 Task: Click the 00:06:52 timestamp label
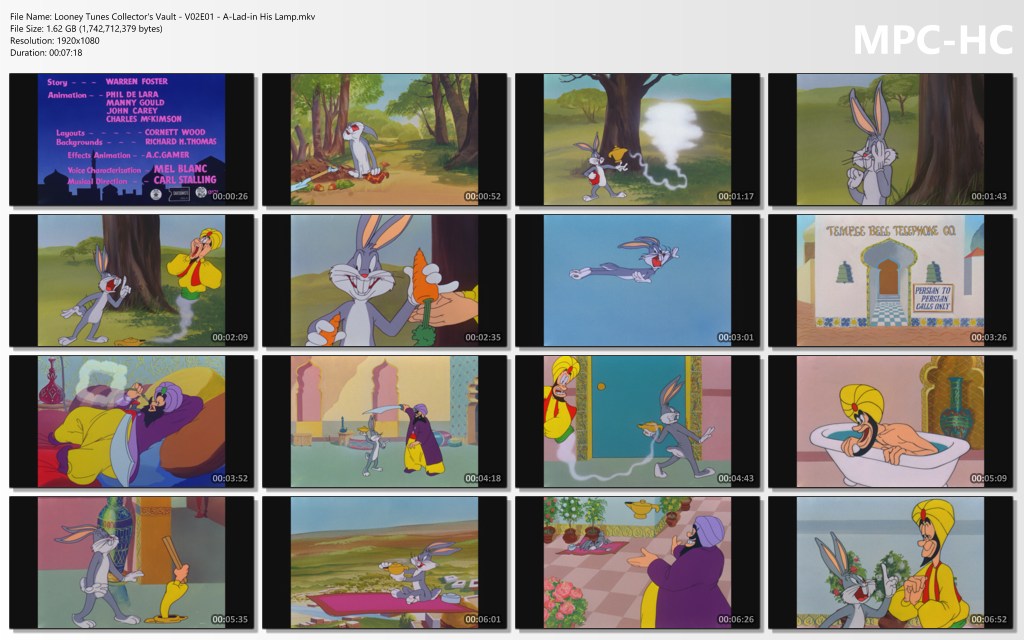tap(989, 619)
